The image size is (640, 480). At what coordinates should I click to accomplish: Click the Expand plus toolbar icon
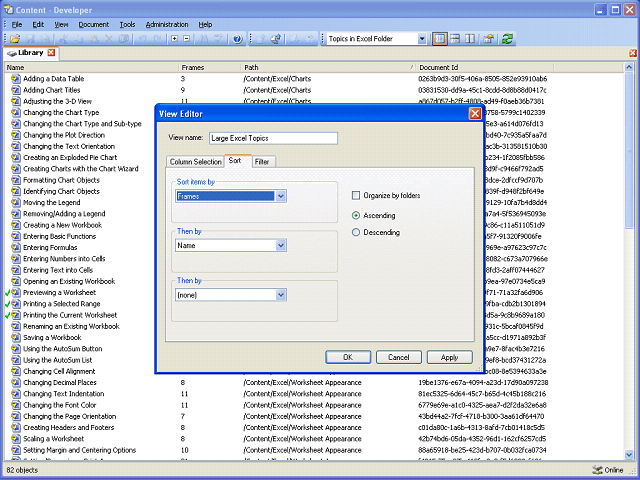(x=175, y=39)
